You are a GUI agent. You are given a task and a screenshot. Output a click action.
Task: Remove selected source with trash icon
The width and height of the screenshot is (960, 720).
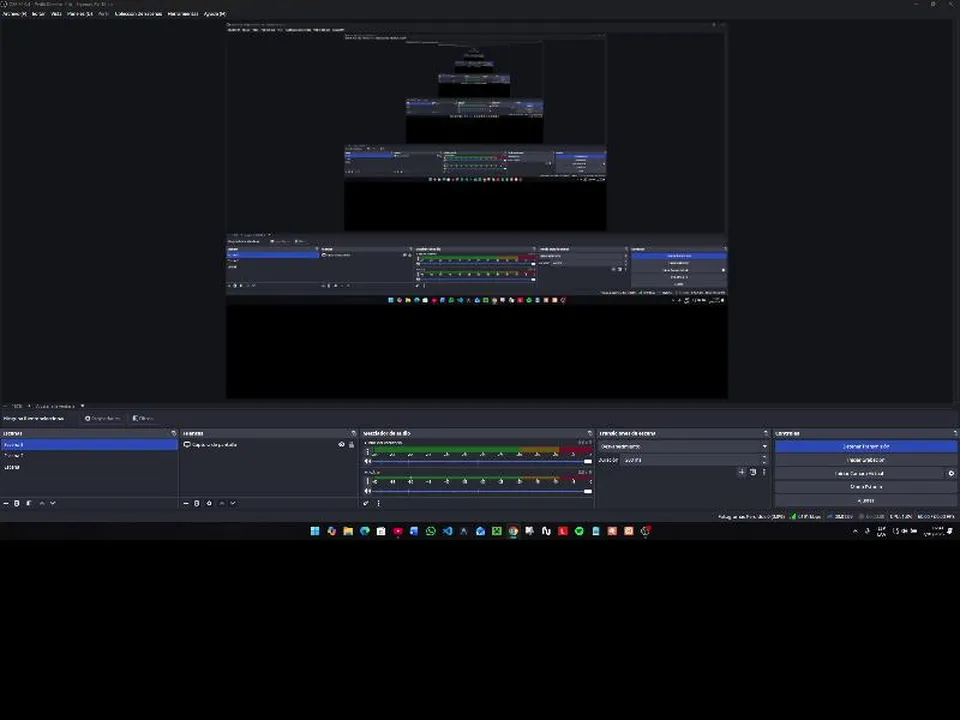[197, 503]
